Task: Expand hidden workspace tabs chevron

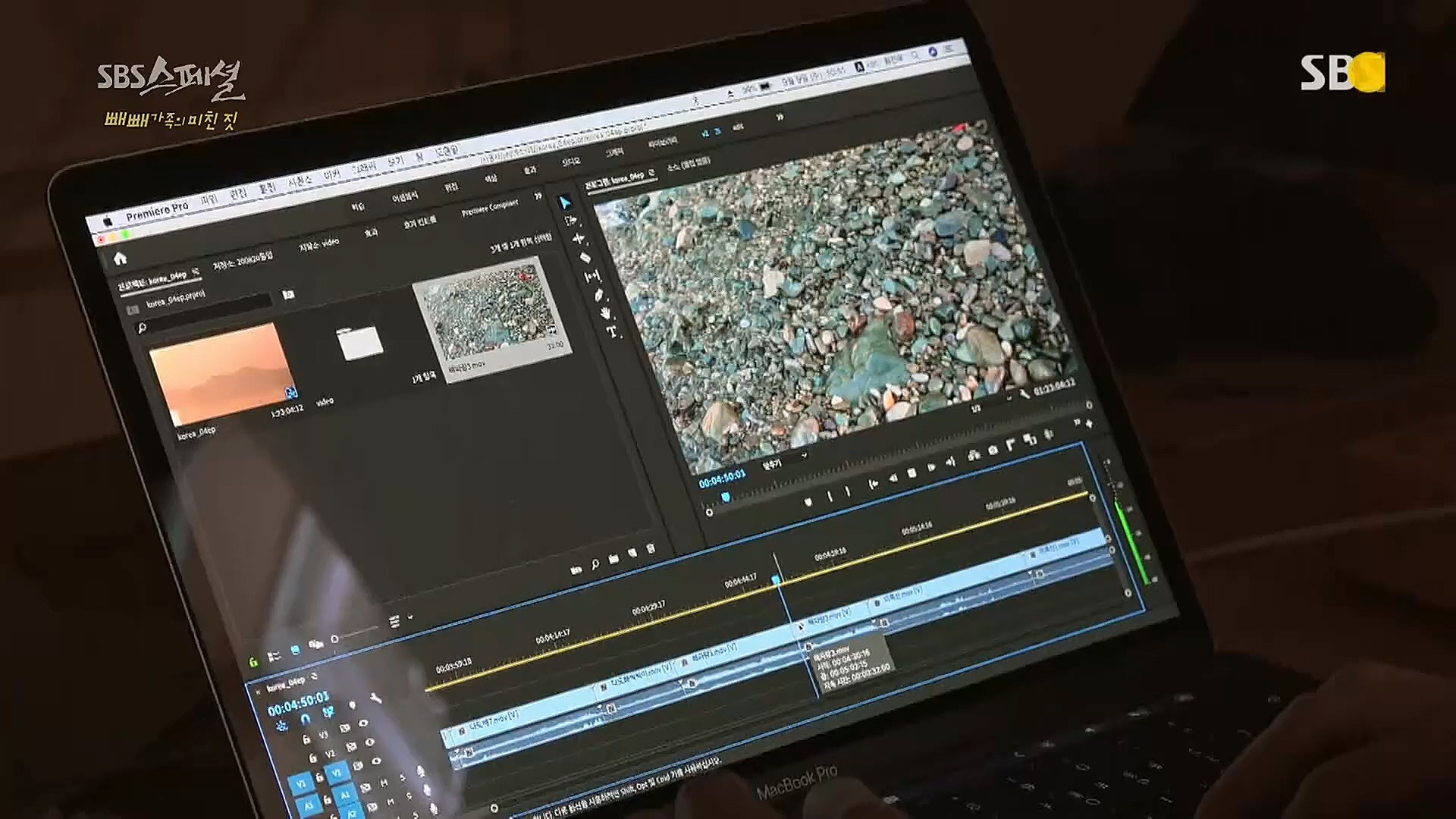Action: (x=779, y=117)
